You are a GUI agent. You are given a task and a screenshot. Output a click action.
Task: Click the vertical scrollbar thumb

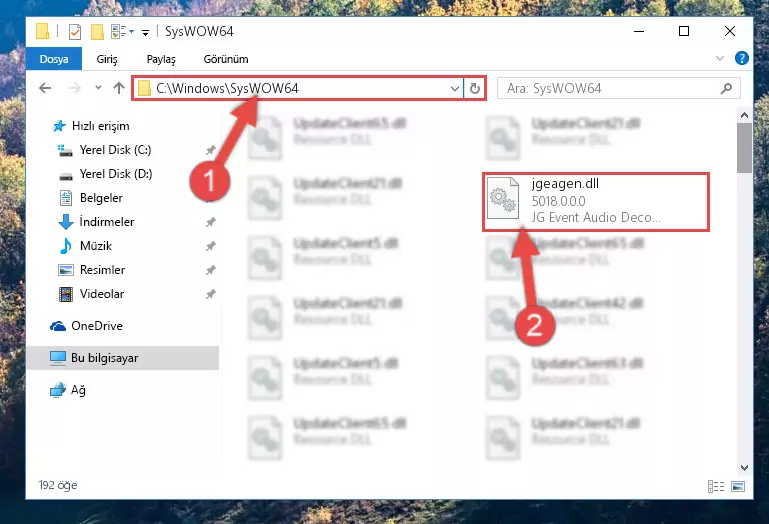pyautogui.click(x=744, y=148)
